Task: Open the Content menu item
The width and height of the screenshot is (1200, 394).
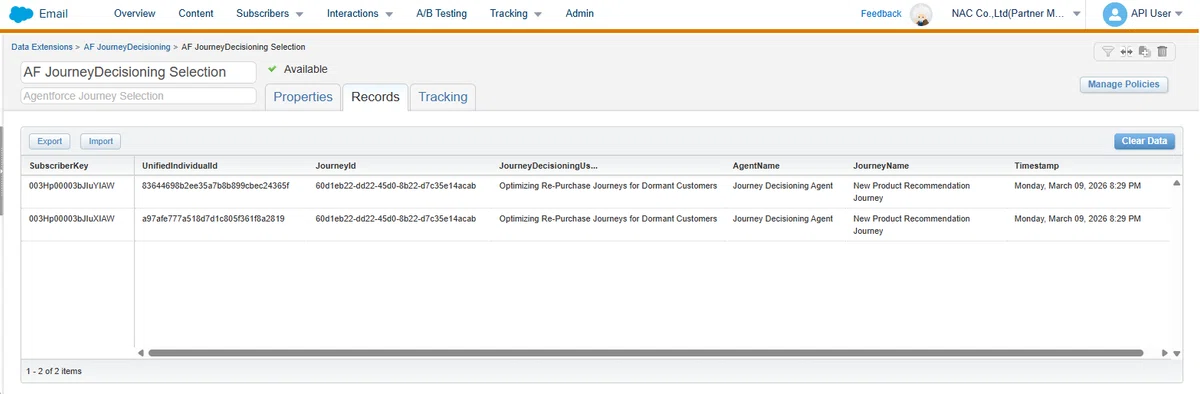Action: 196,14
